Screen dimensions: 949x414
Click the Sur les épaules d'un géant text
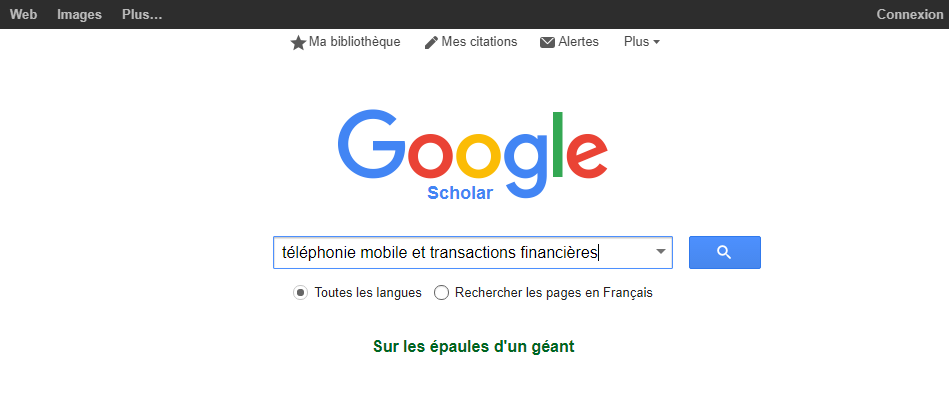pos(473,347)
